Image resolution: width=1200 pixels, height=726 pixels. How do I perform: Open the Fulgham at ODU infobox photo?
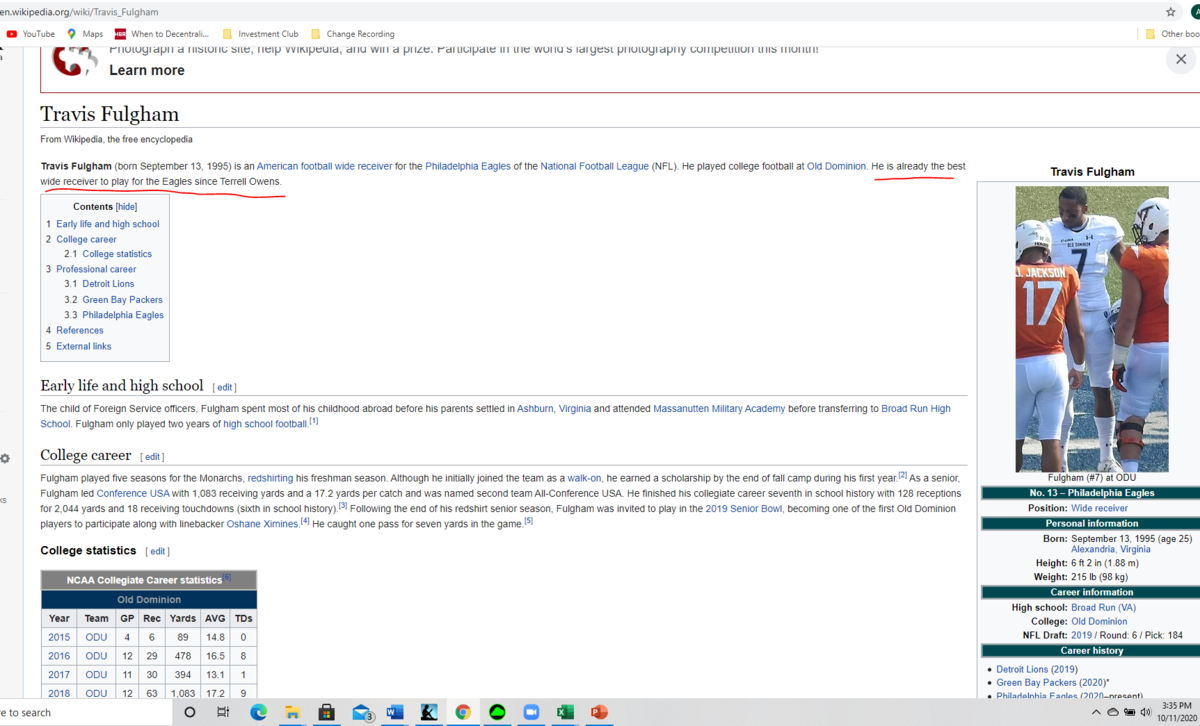tap(1092, 328)
